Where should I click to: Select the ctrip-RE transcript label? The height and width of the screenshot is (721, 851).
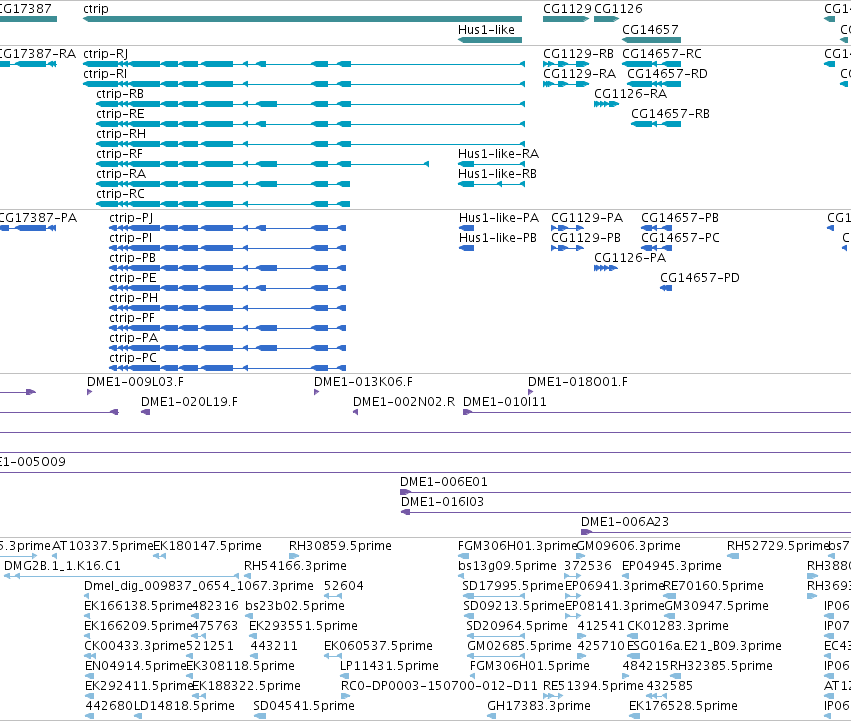tap(120, 114)
